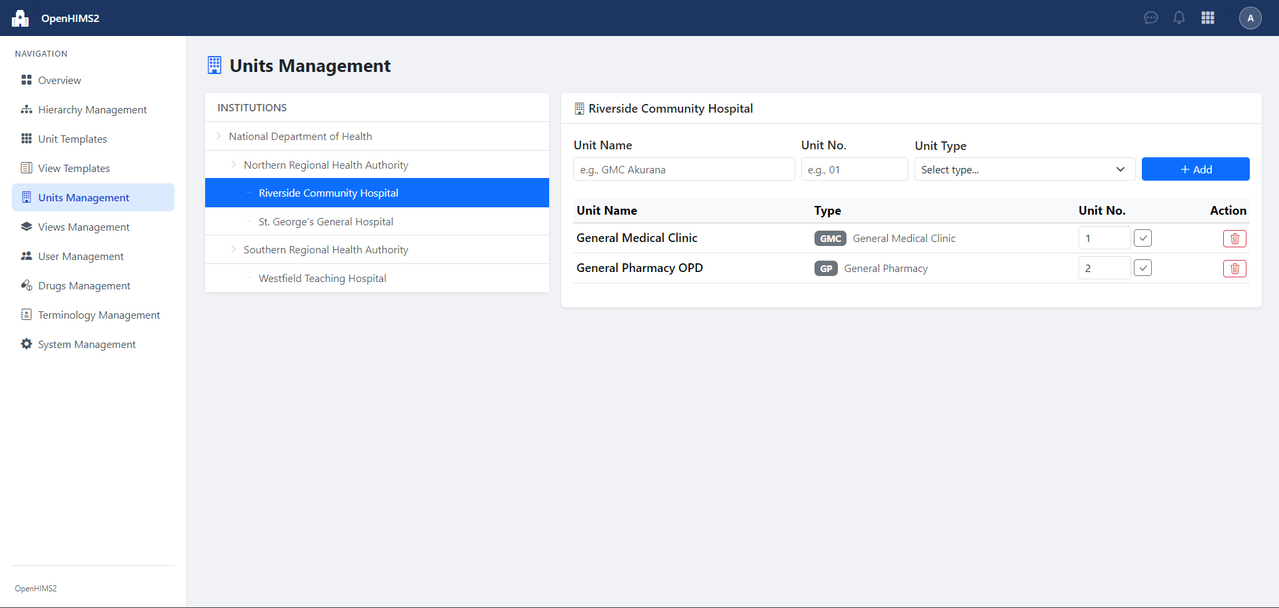The width and height of the screenshot is (1279, 608).
Task: Delete the General Medical Clinic unit
Action: tap(1234, 238)
